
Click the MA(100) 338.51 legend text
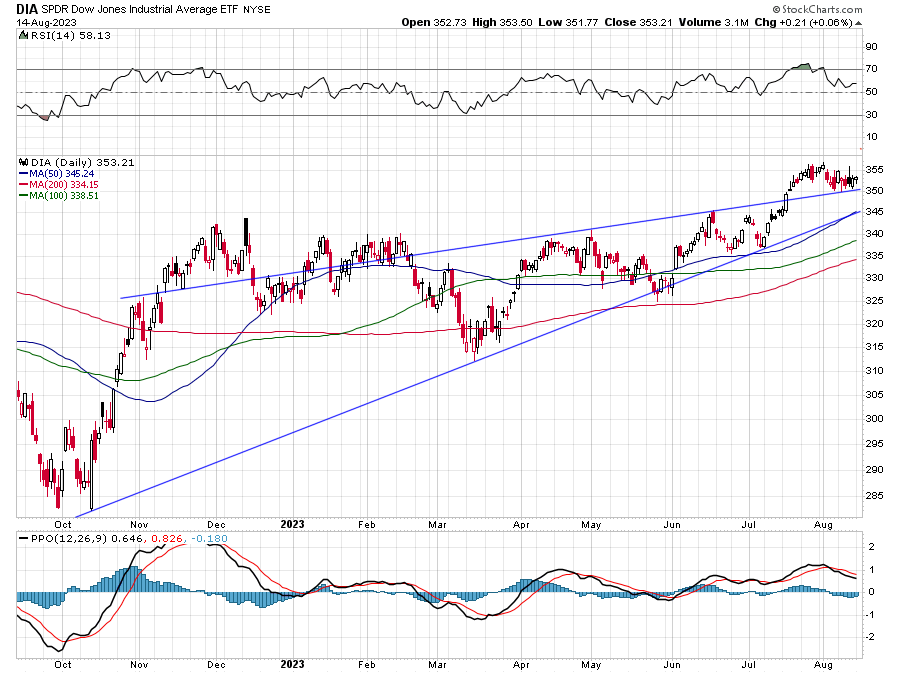(x=64, y=195)
